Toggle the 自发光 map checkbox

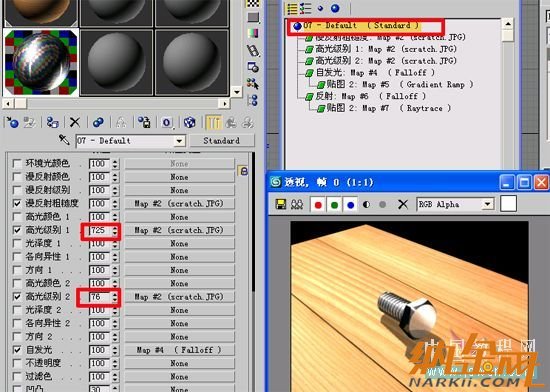[x=17, y=350]
